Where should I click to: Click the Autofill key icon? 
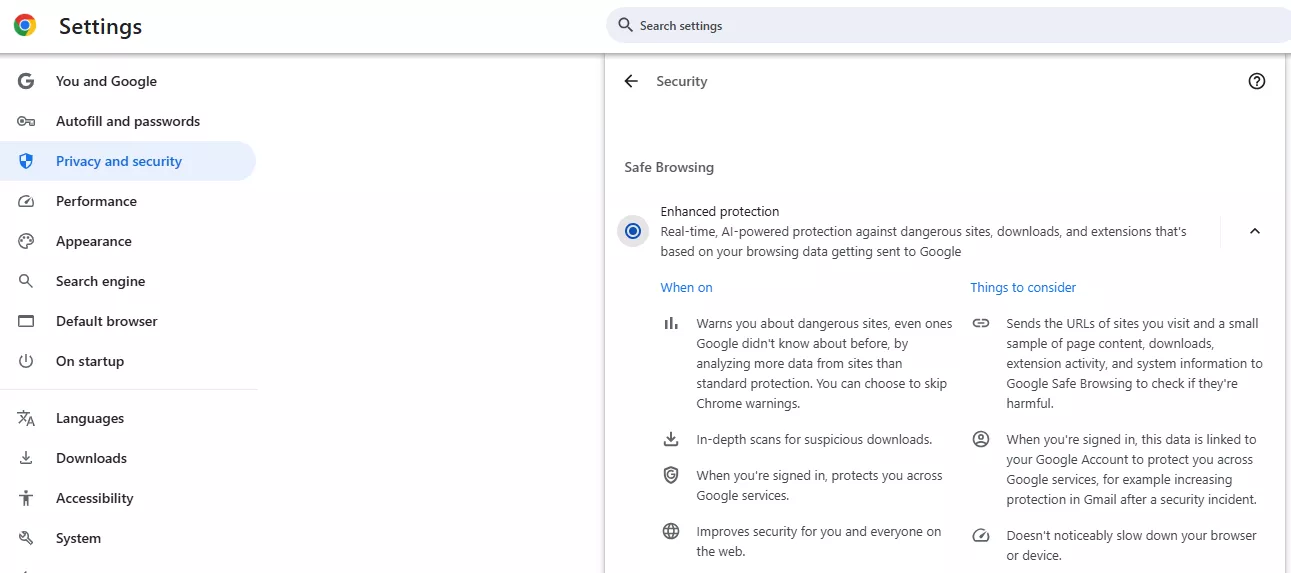[26, 121]
